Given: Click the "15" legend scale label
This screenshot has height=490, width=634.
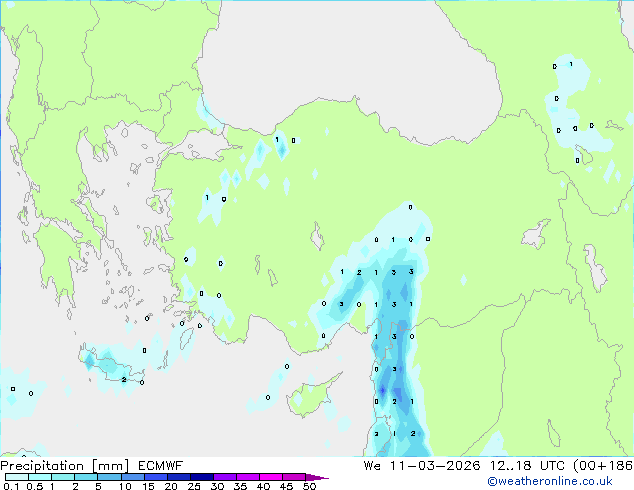Looking at the screenshot, I should pos(148,486).
